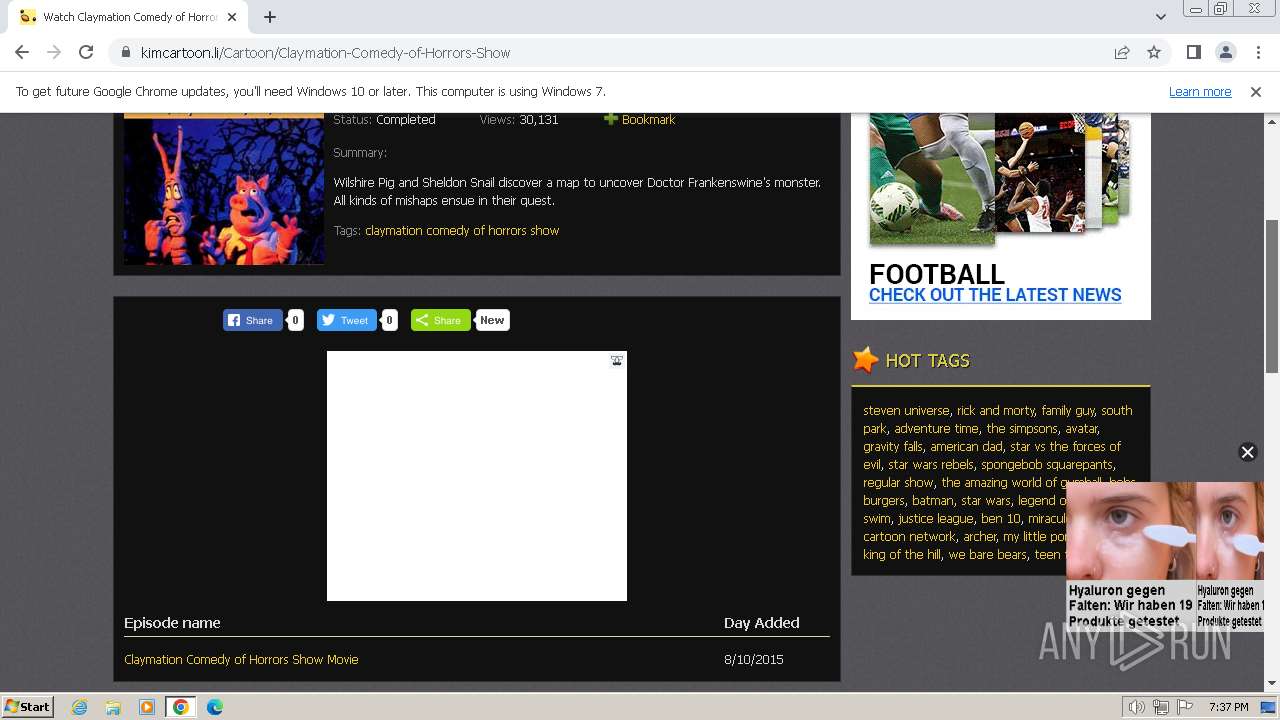This screenshot has width=1280, height=720.
Task: Click the Facebook share count
Action: (x=295, y=320)
